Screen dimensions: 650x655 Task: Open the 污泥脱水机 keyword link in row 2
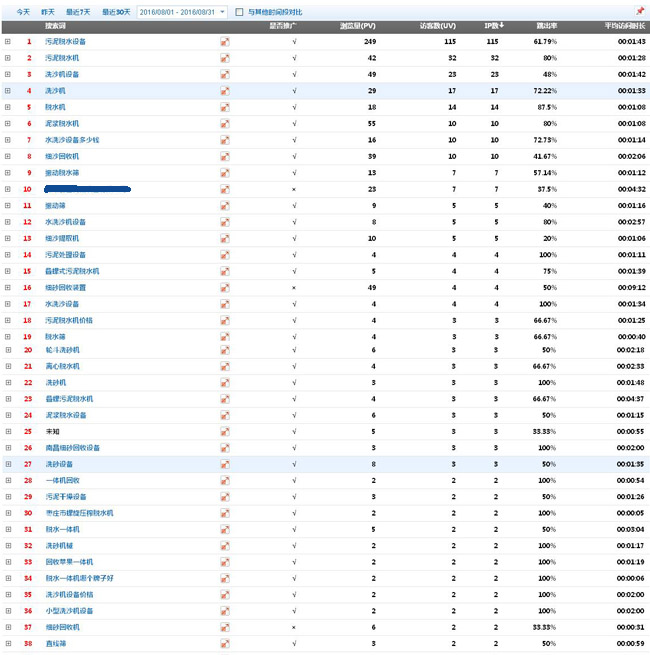point(61,58)
